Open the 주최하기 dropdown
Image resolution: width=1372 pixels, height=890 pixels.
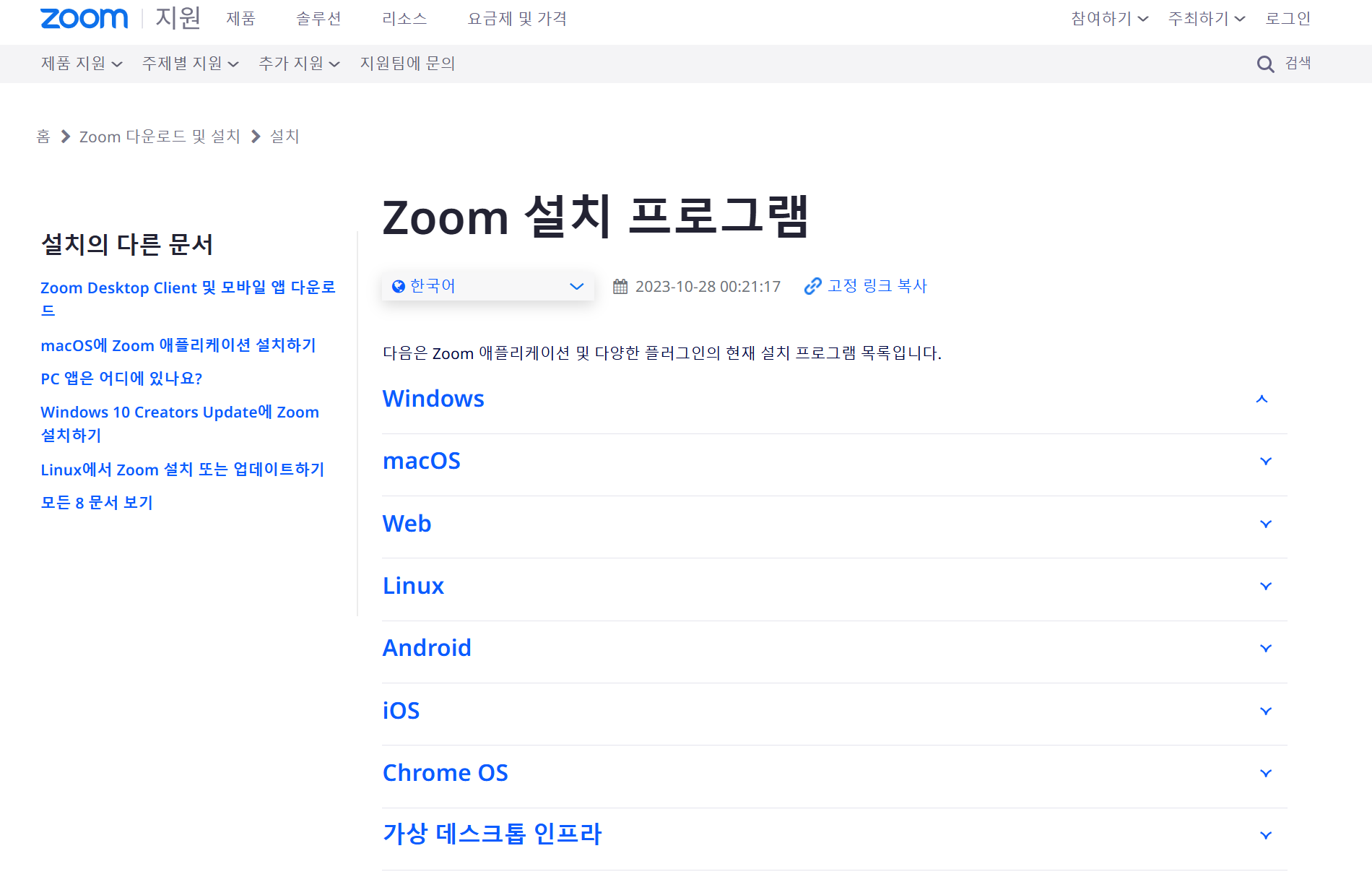point(1207,19)
